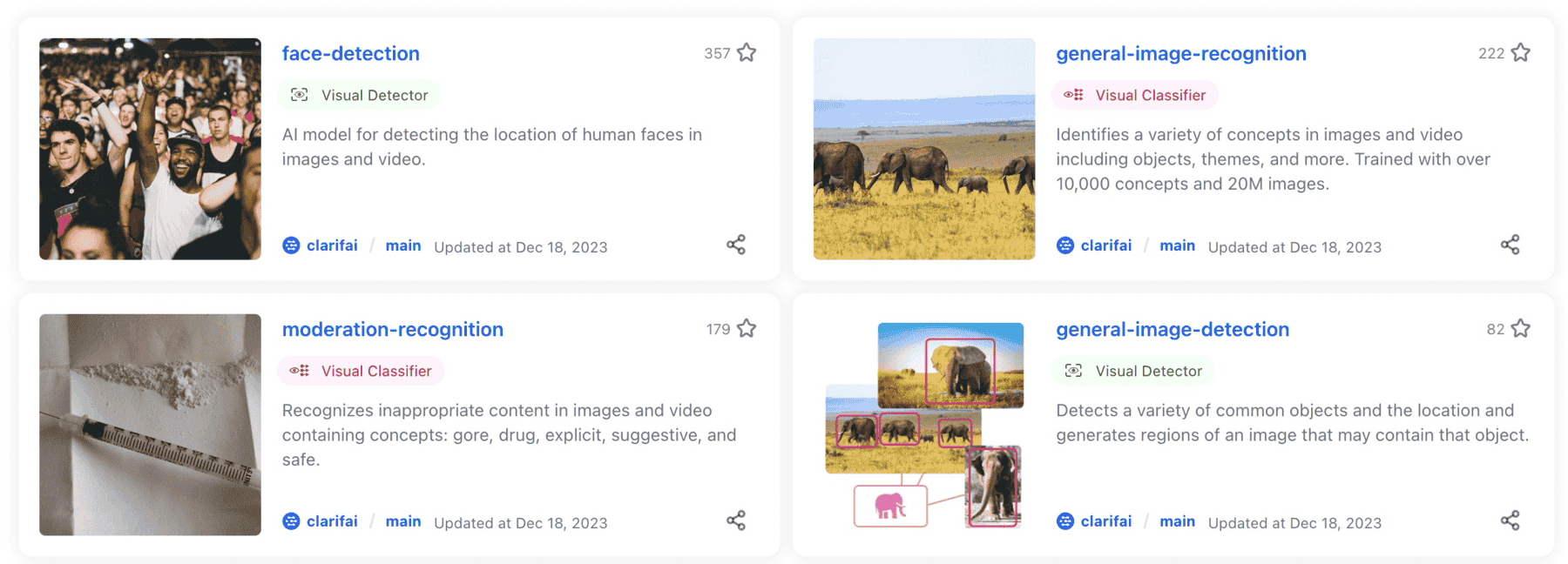Image resolution: width=1568 pixels, height=564 pixels.
Task: Open the moderation-recognition model title
Action: point(392,330)
